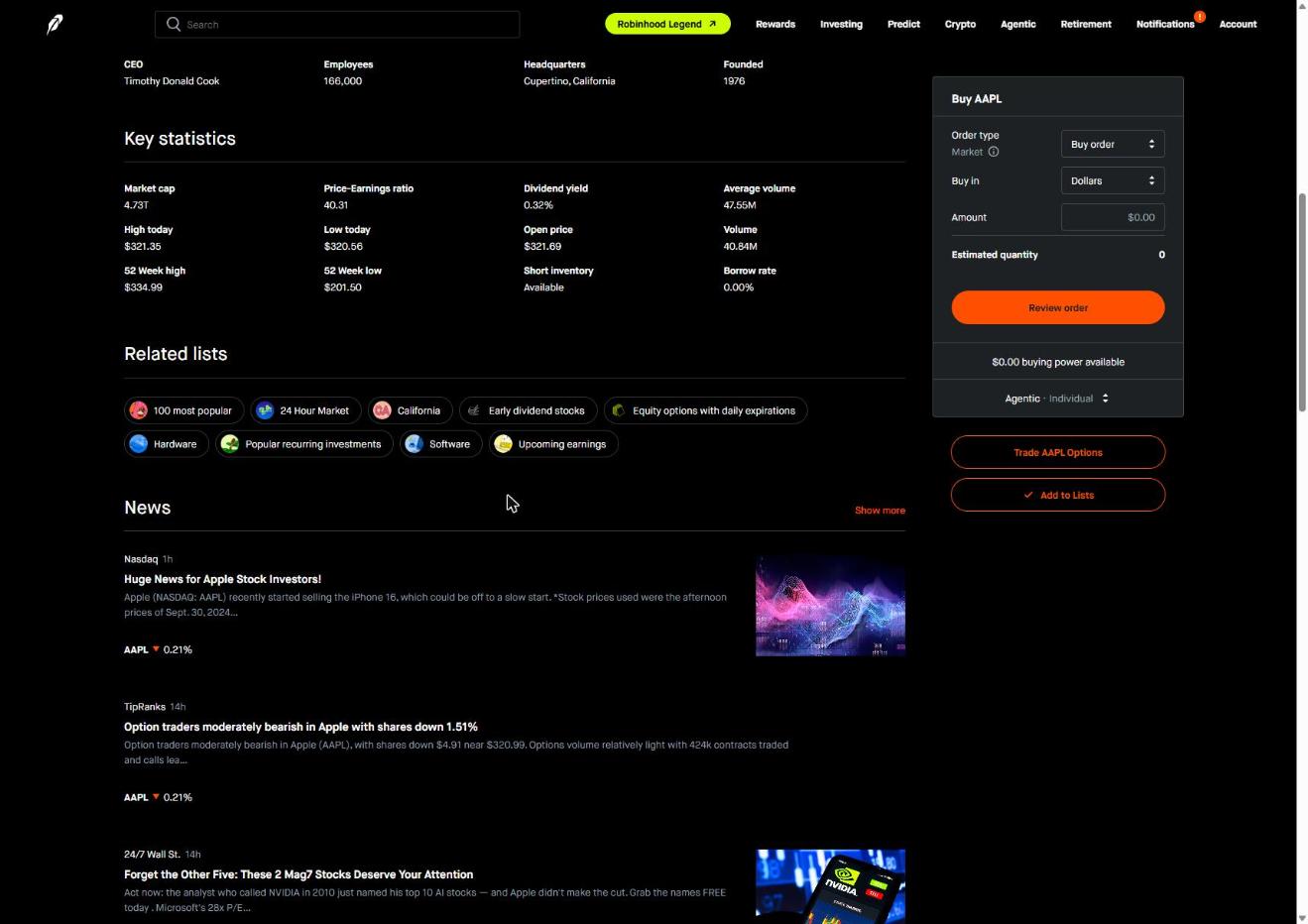Click the Early dividend stocks list icon
The height and width of the screenshot is (924, 1308).
coord(474,410)
